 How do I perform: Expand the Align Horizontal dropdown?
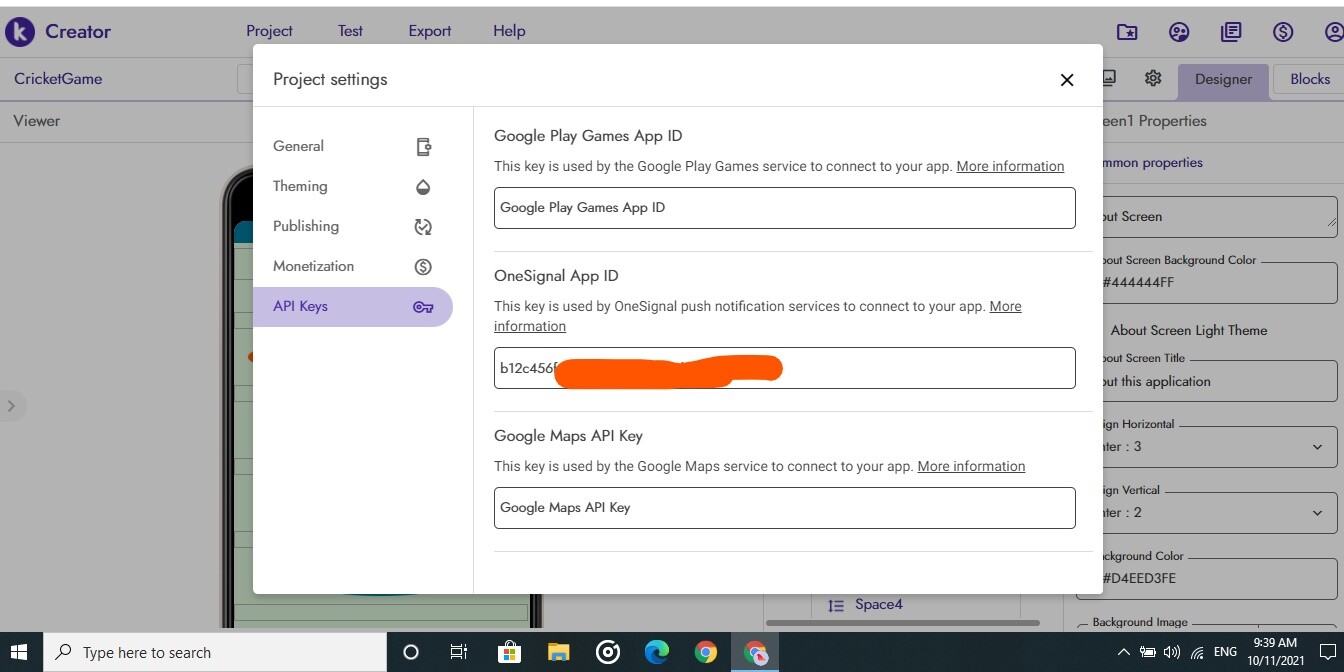[1317, 447]
